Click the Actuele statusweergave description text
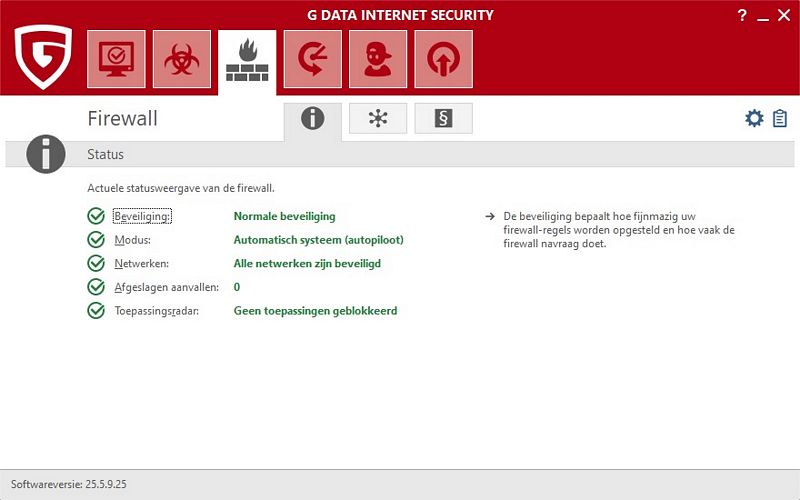The width and height of the screenshot is (800, 500). tap(181, 188)
